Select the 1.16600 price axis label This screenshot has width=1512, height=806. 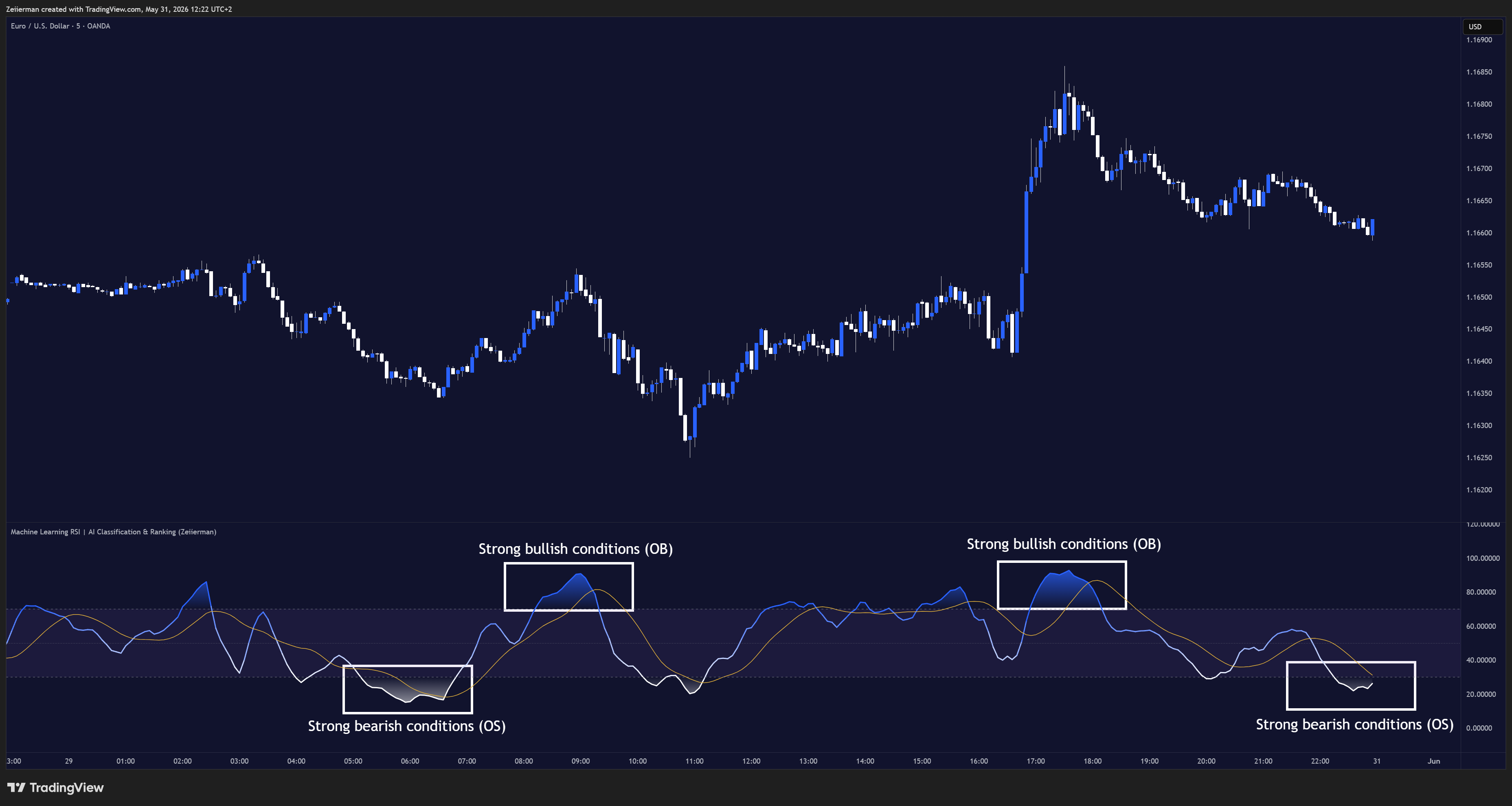(1479, 233)
